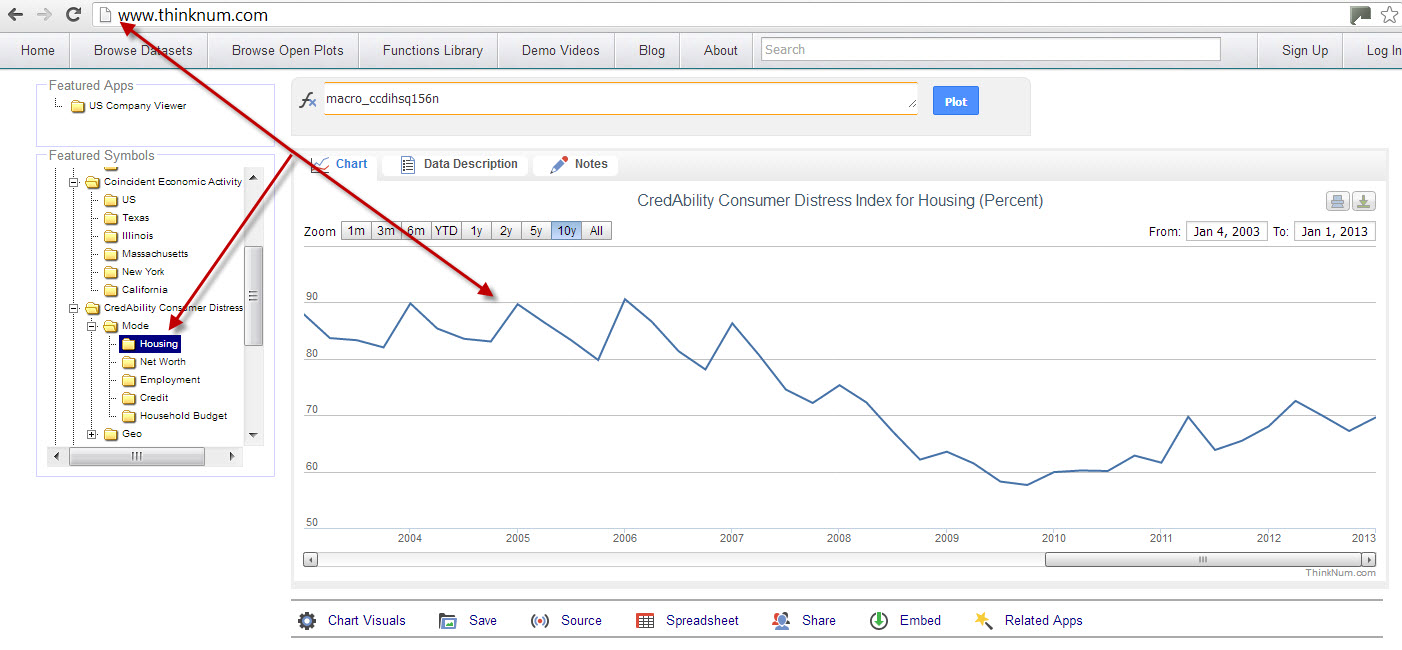Collapse the Mode tree node
The width and height of the screenshot is (1402, 650).
pos(92,326)
